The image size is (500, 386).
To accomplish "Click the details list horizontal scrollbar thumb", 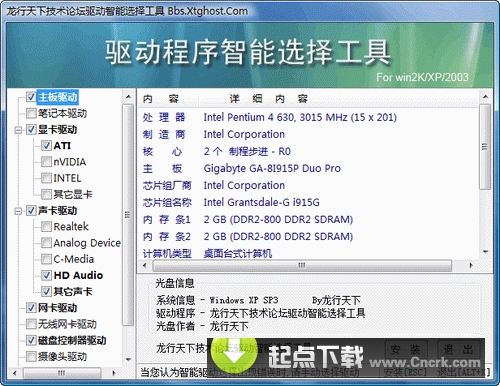I will (302, 265).
